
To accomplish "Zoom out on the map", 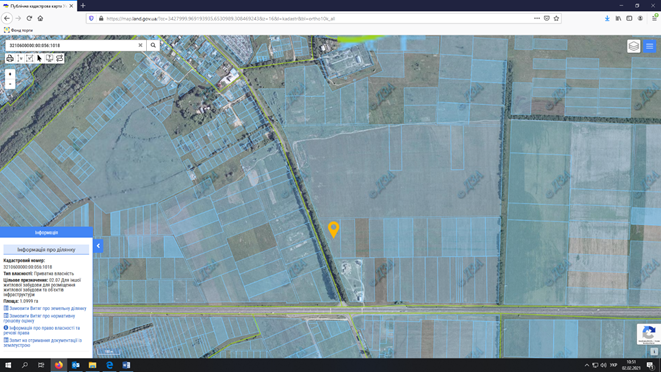I will 10,84.
